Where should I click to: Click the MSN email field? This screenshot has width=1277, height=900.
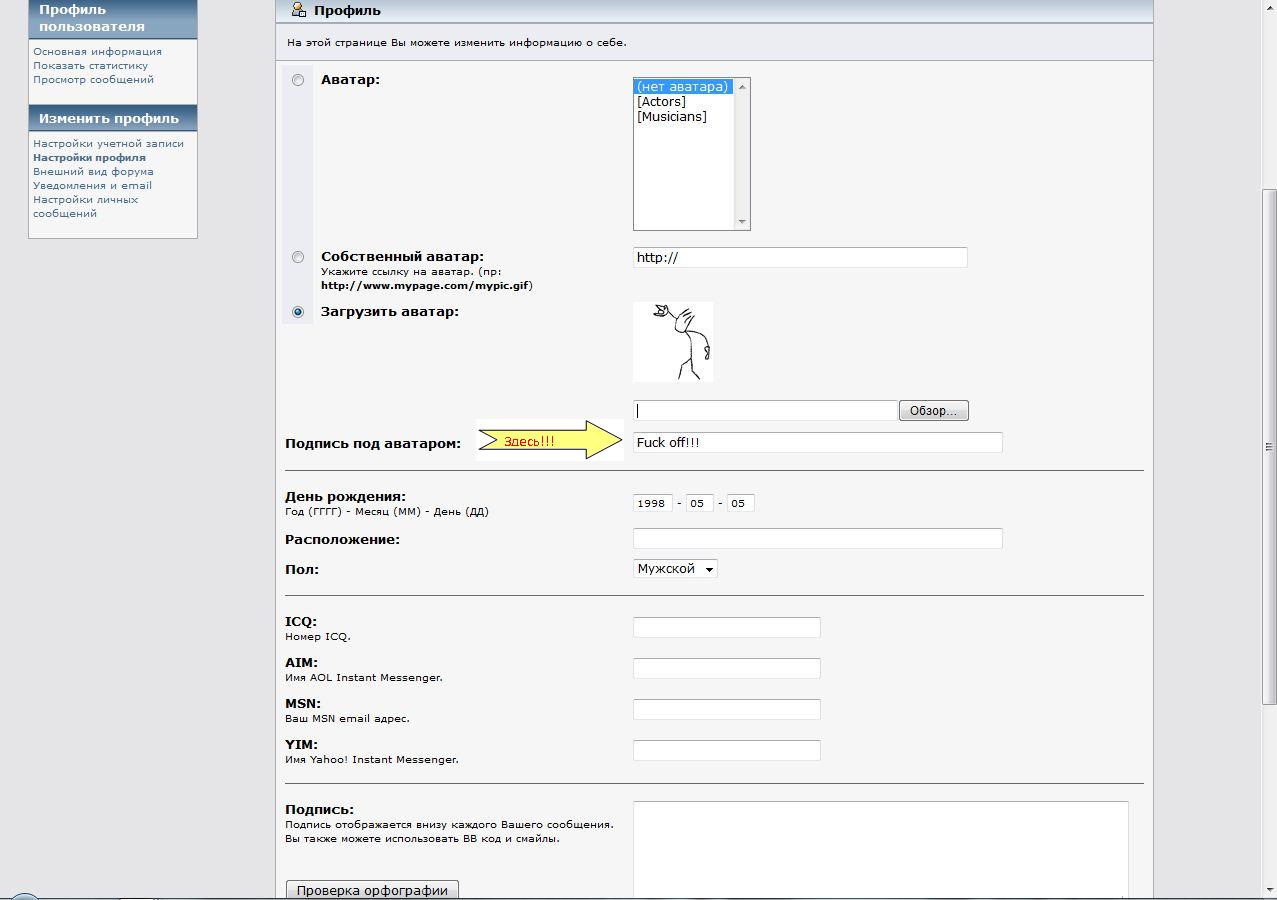[727, 709]
